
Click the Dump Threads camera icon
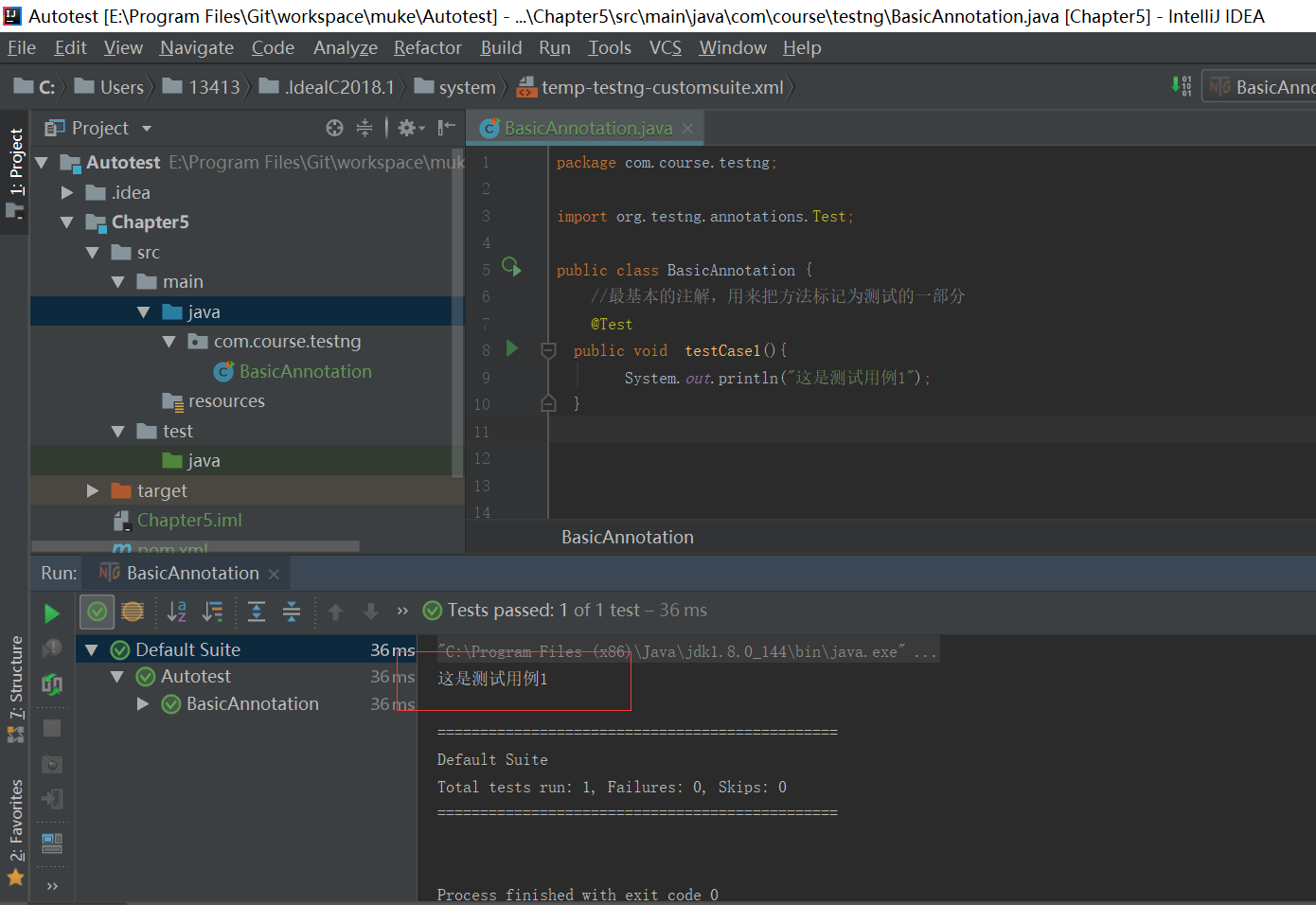[x=52, y=764]
